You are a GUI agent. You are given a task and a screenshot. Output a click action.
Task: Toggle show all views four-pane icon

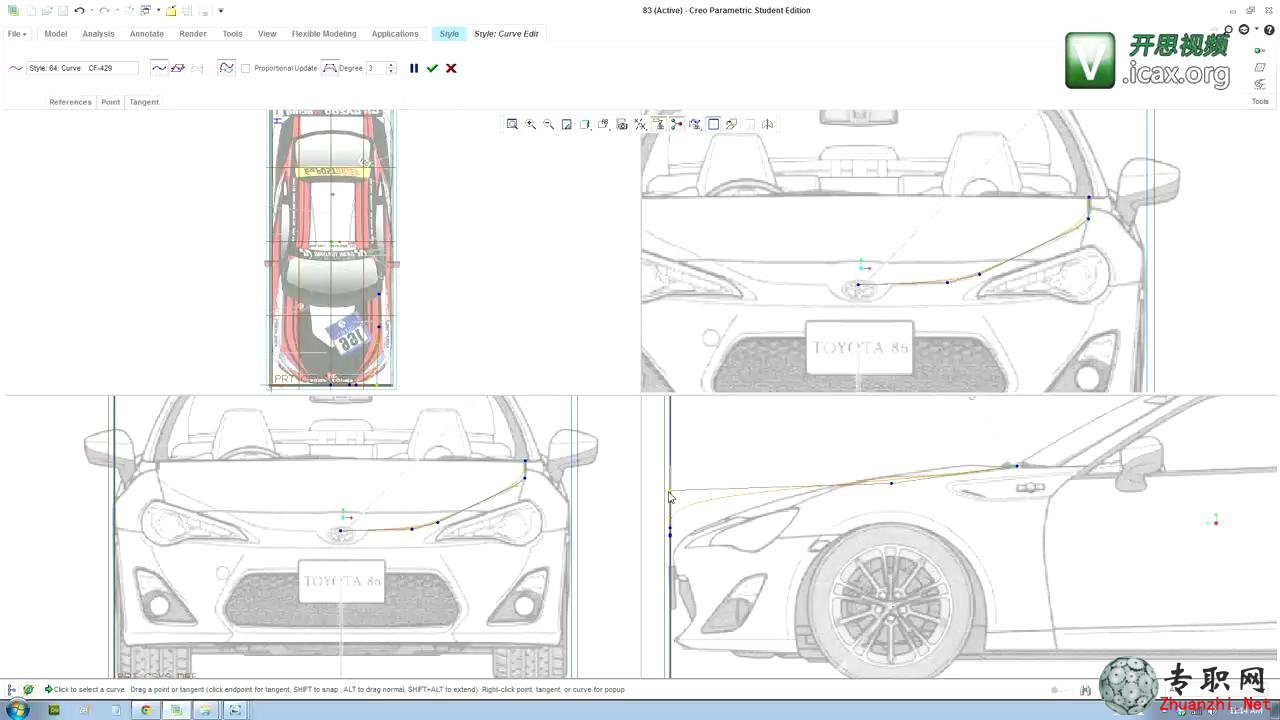pos(713,124)
